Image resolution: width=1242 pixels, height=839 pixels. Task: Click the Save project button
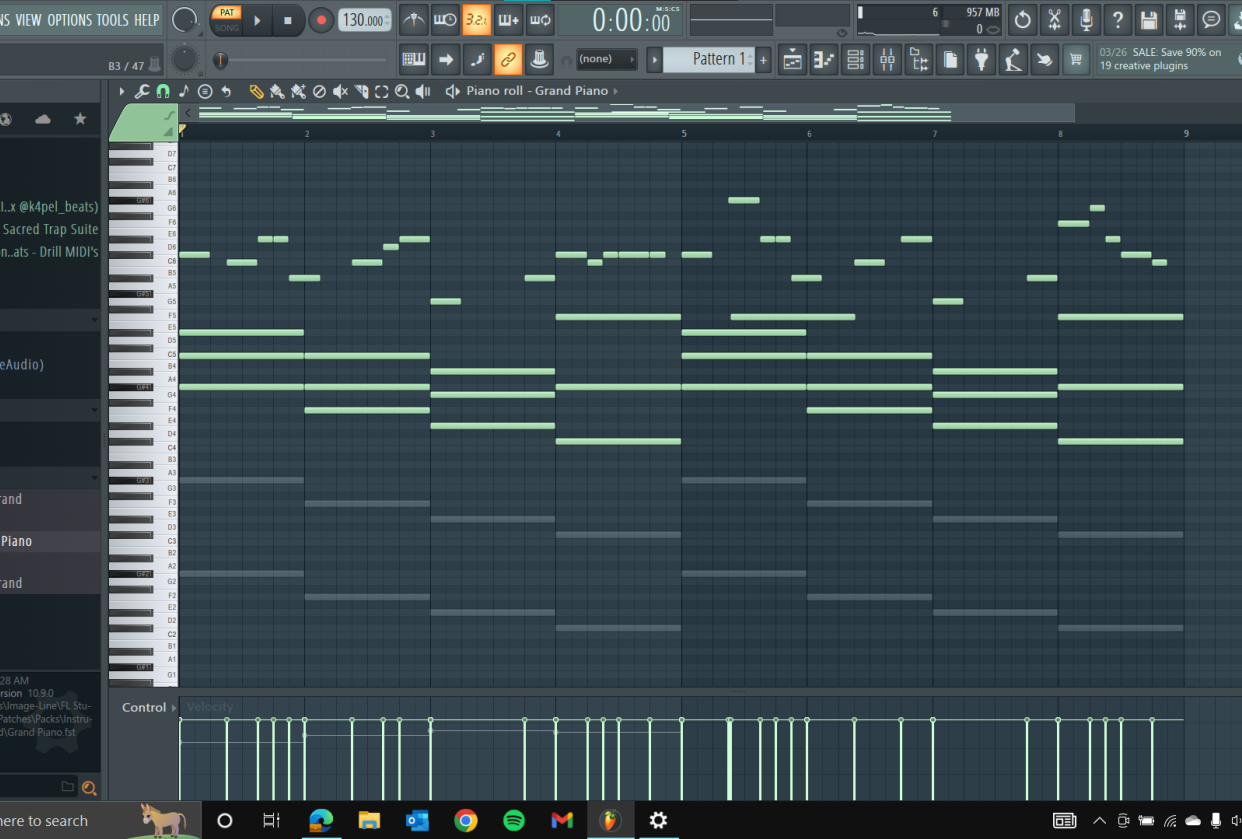pyautogui.click(x=1150, y=20)
